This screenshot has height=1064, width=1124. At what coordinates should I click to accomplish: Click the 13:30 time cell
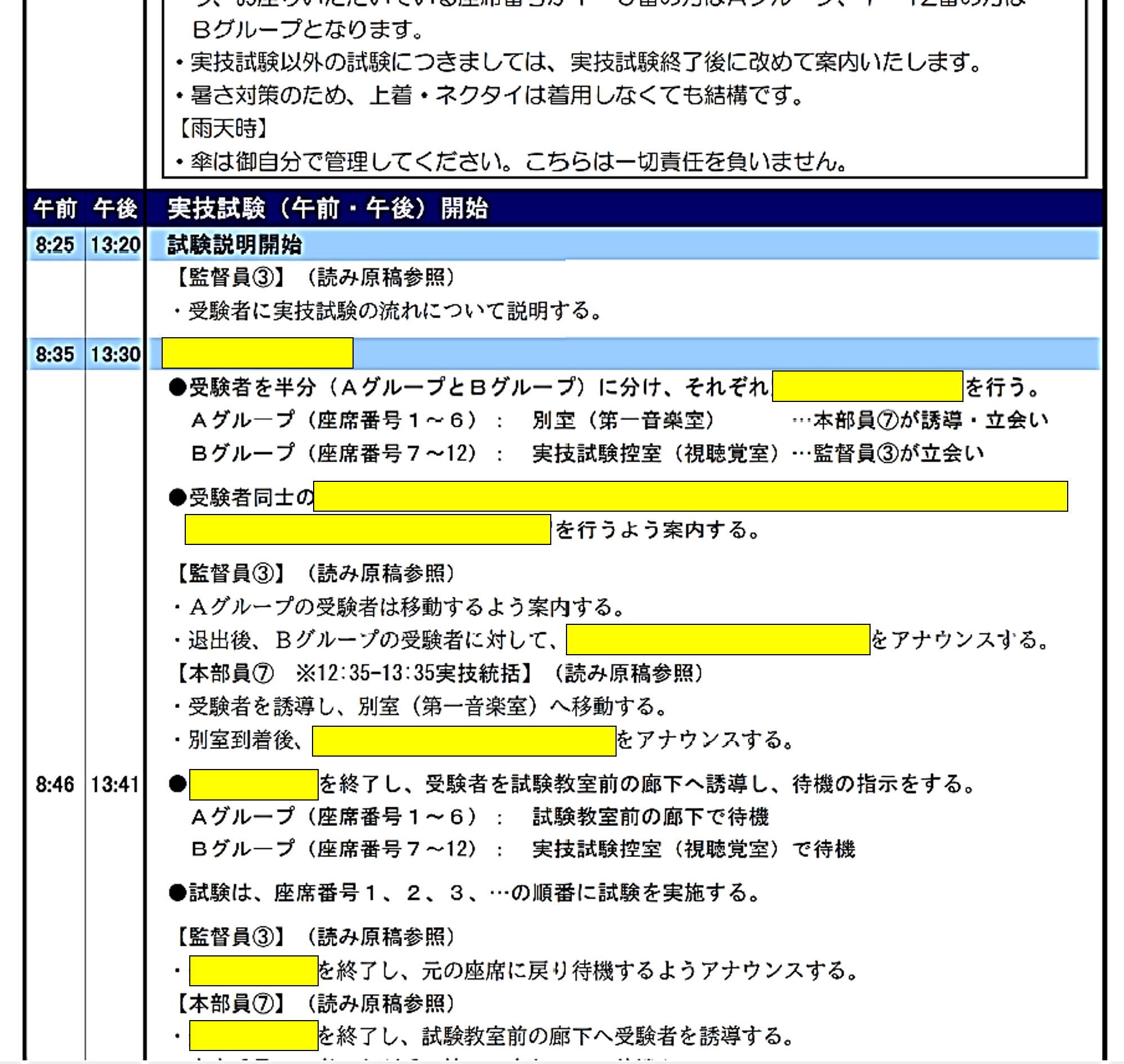pyautogui.click(x=115, y=354)
